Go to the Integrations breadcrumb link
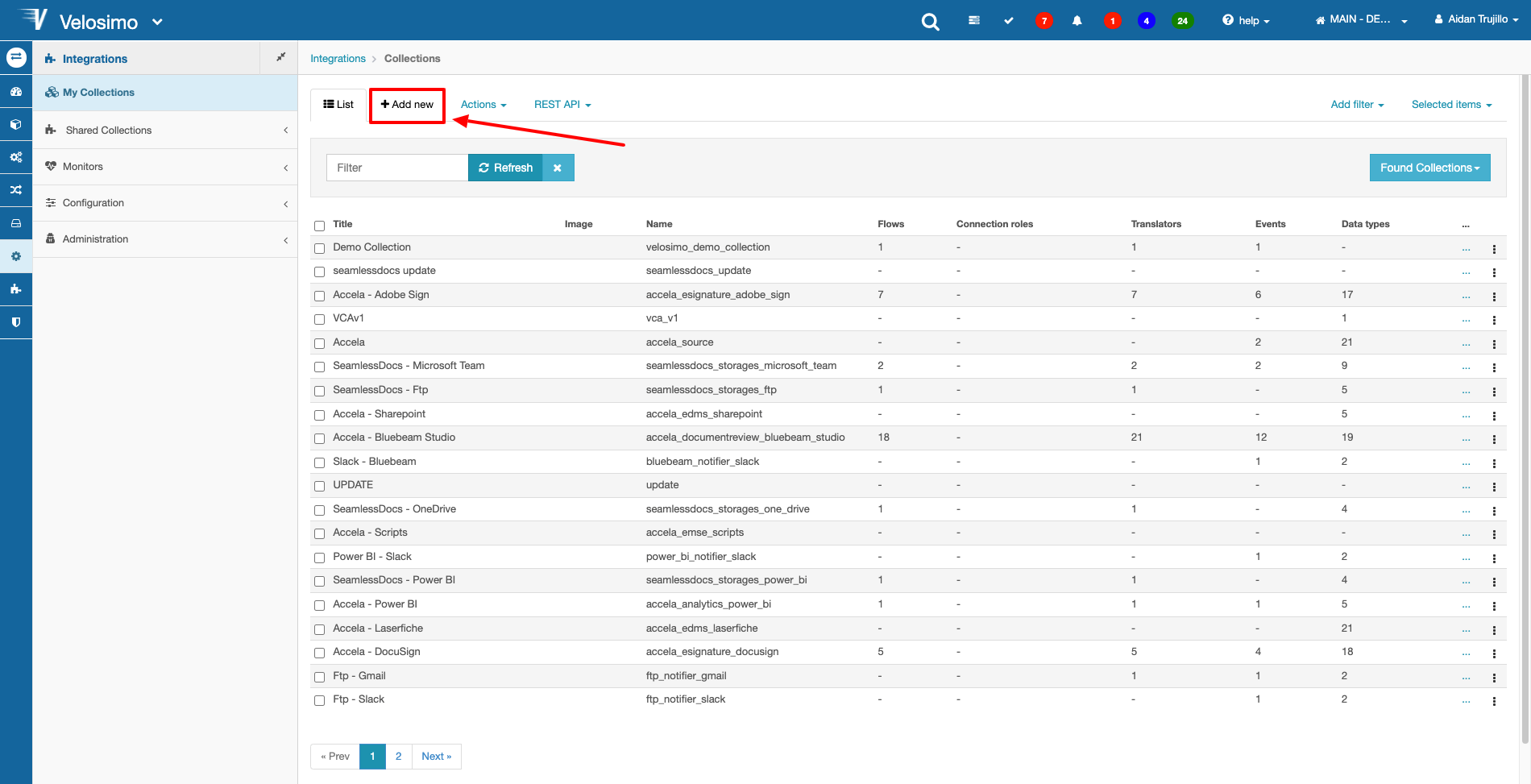Image resolution: width=1531 pixels, height=784 pixels. click(x=338, y=59)
